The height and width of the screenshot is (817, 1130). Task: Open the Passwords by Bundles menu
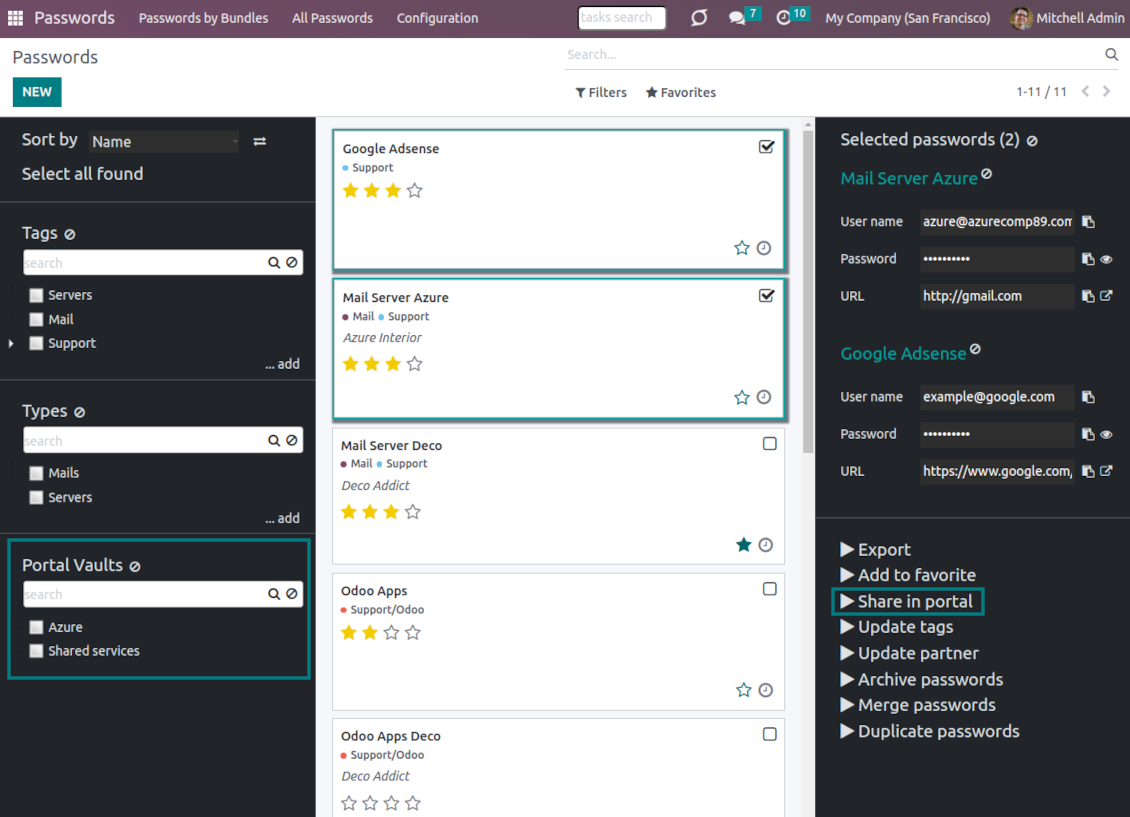[203, 18]
